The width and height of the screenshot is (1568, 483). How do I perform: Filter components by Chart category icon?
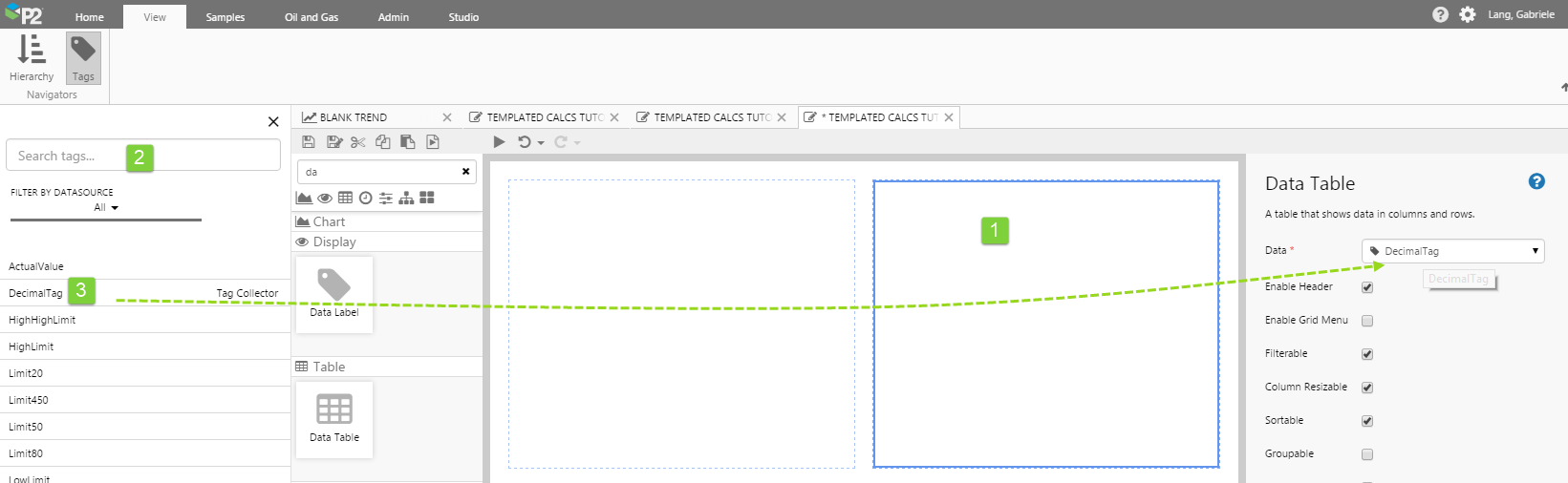click(x=304, y=198)
